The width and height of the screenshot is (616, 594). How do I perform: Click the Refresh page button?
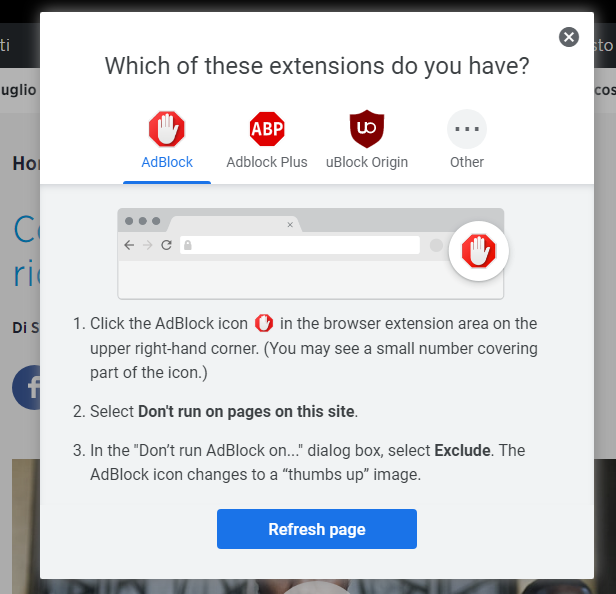point(317,529)
